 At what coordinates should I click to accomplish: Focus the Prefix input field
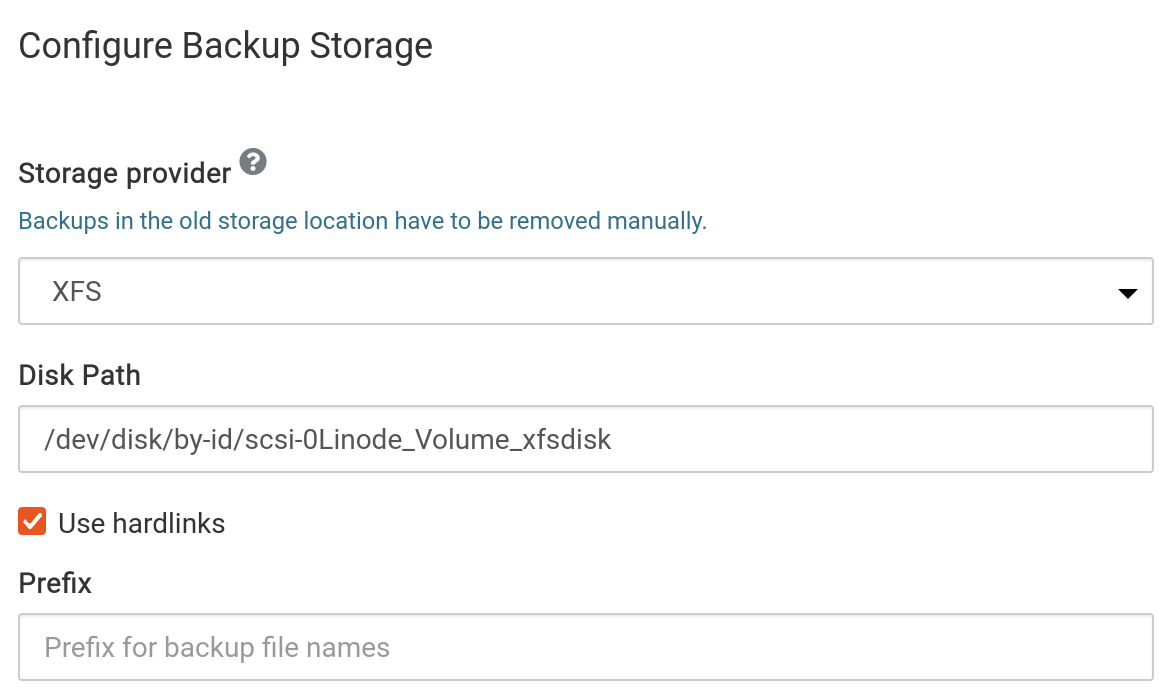pyautogui.click(x=585, y=647)
